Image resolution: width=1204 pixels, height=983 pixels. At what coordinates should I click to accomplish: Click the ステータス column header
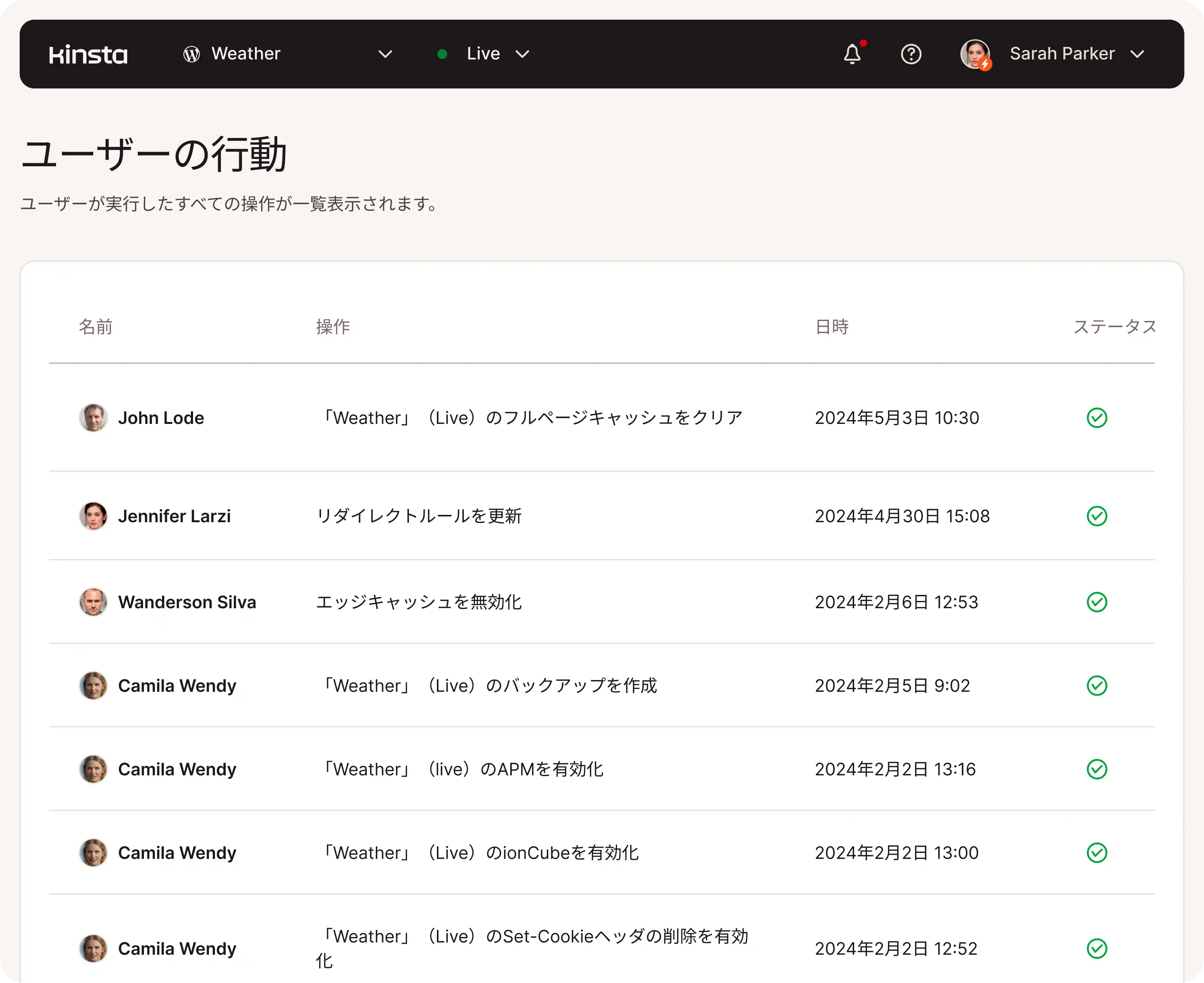point(1113,327)
